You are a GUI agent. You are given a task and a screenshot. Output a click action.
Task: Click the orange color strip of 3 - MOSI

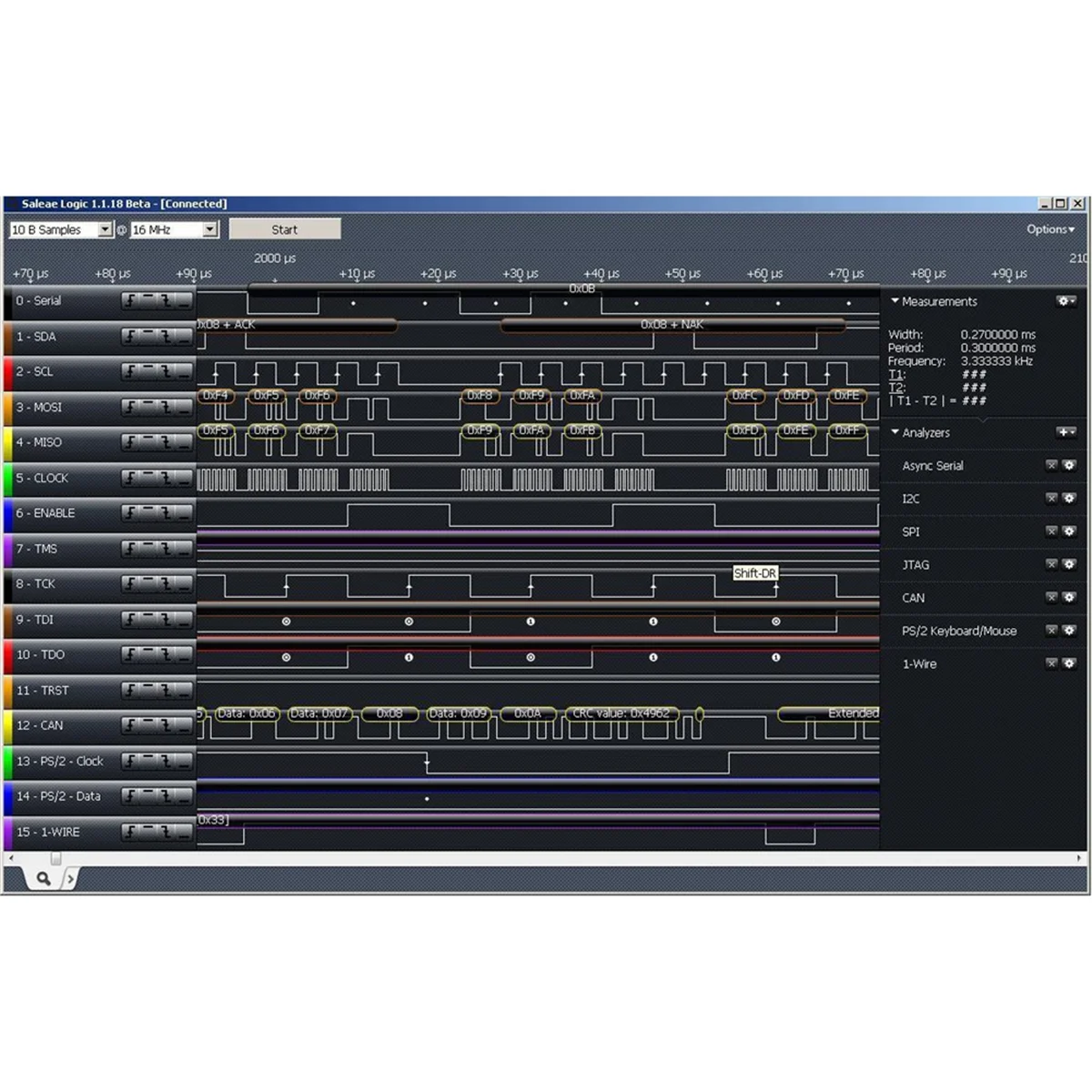tap(8, 407)
